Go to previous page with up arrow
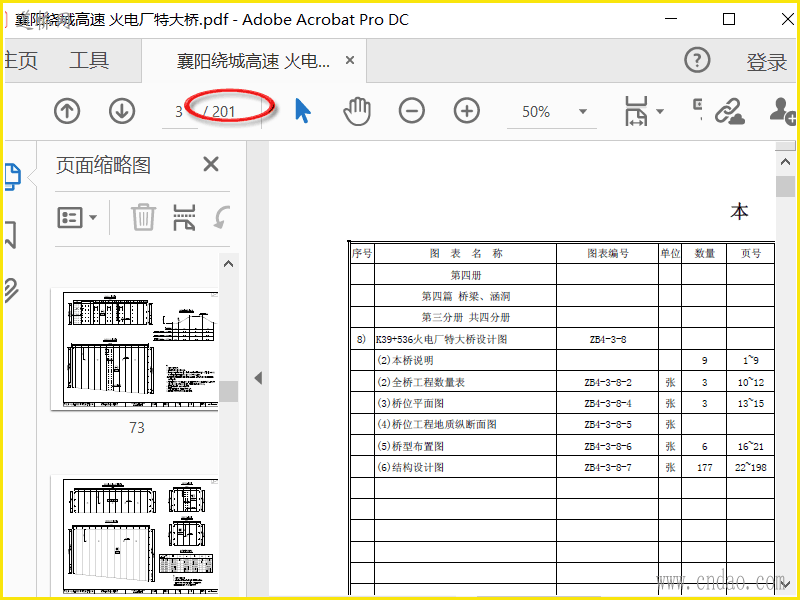Image resolution: width=800 pixels, height=600 pixels. 67,111
